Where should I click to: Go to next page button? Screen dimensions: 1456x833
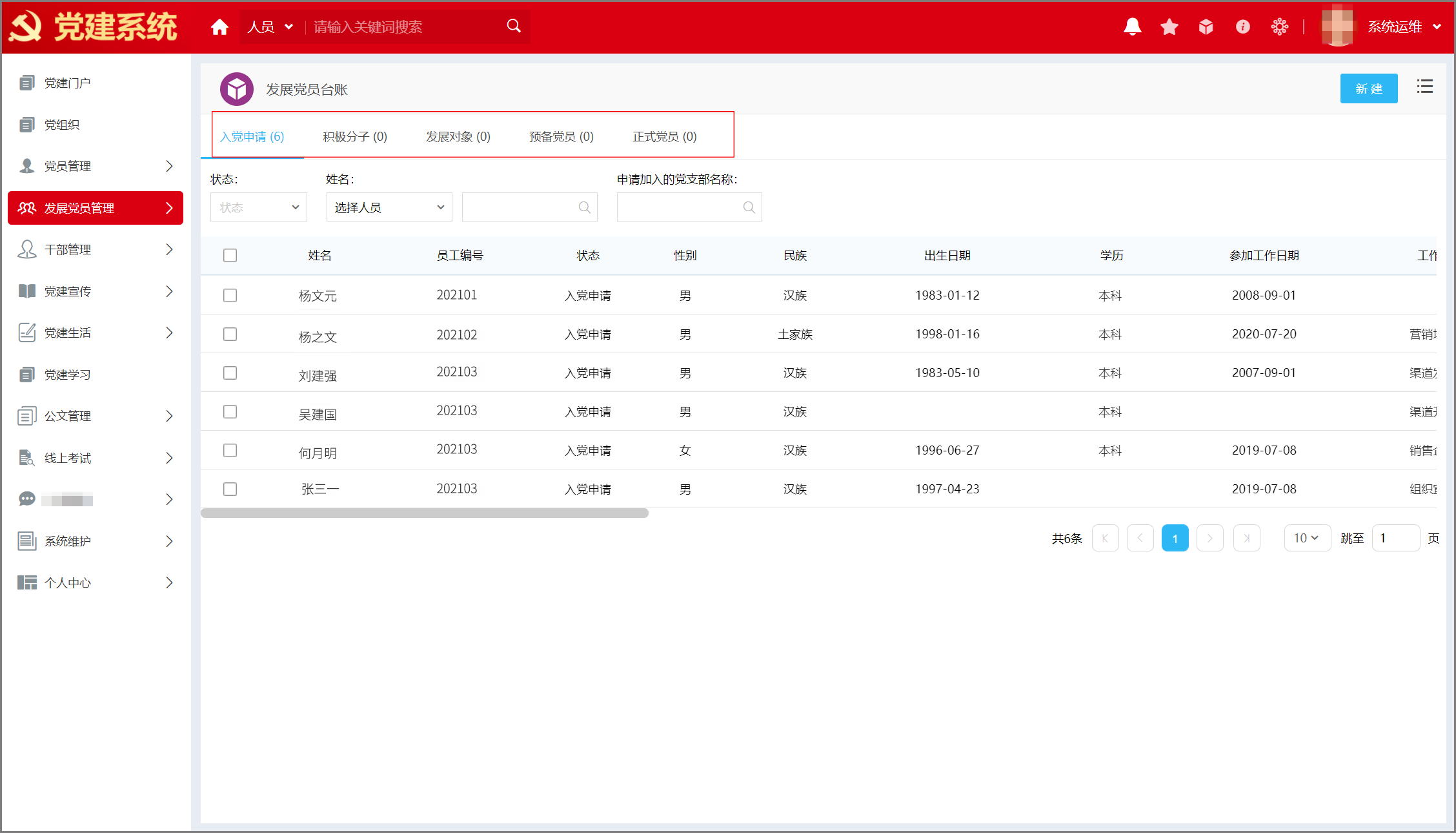pos(1210,538)
